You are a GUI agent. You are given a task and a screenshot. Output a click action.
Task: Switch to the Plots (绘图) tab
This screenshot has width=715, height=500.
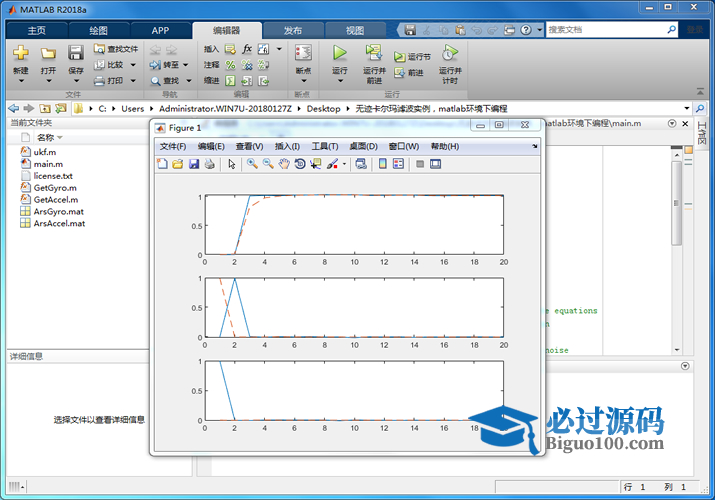98,31
